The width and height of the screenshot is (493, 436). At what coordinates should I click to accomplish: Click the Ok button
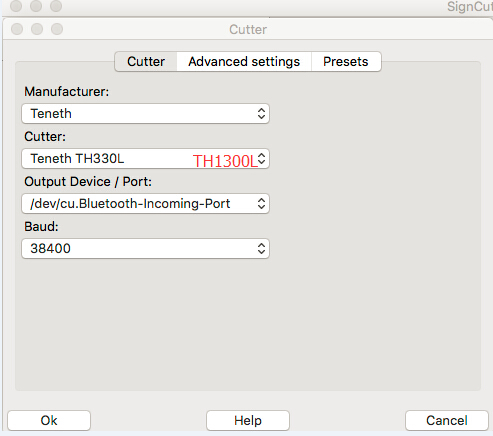point(49,421)
